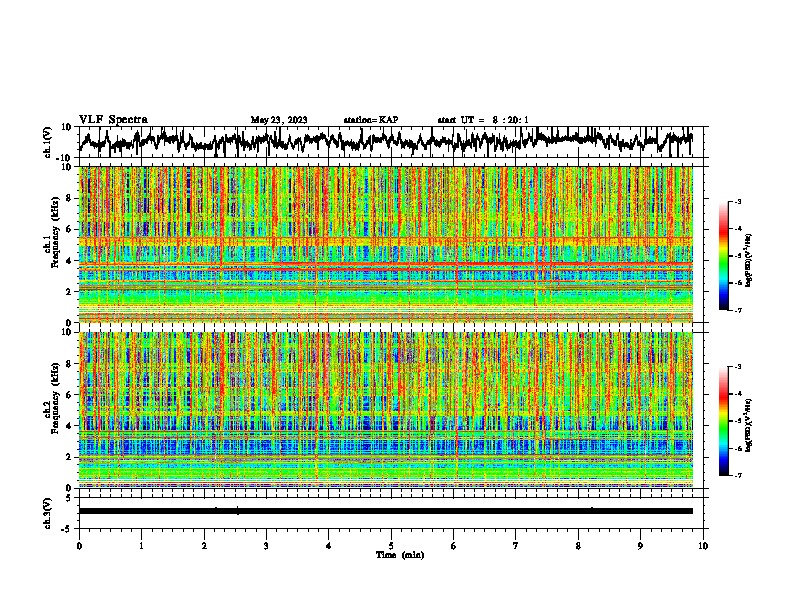Click the "-3" label on ch.1 colorbar
This screenshot has width=792, height=612.
738,201
